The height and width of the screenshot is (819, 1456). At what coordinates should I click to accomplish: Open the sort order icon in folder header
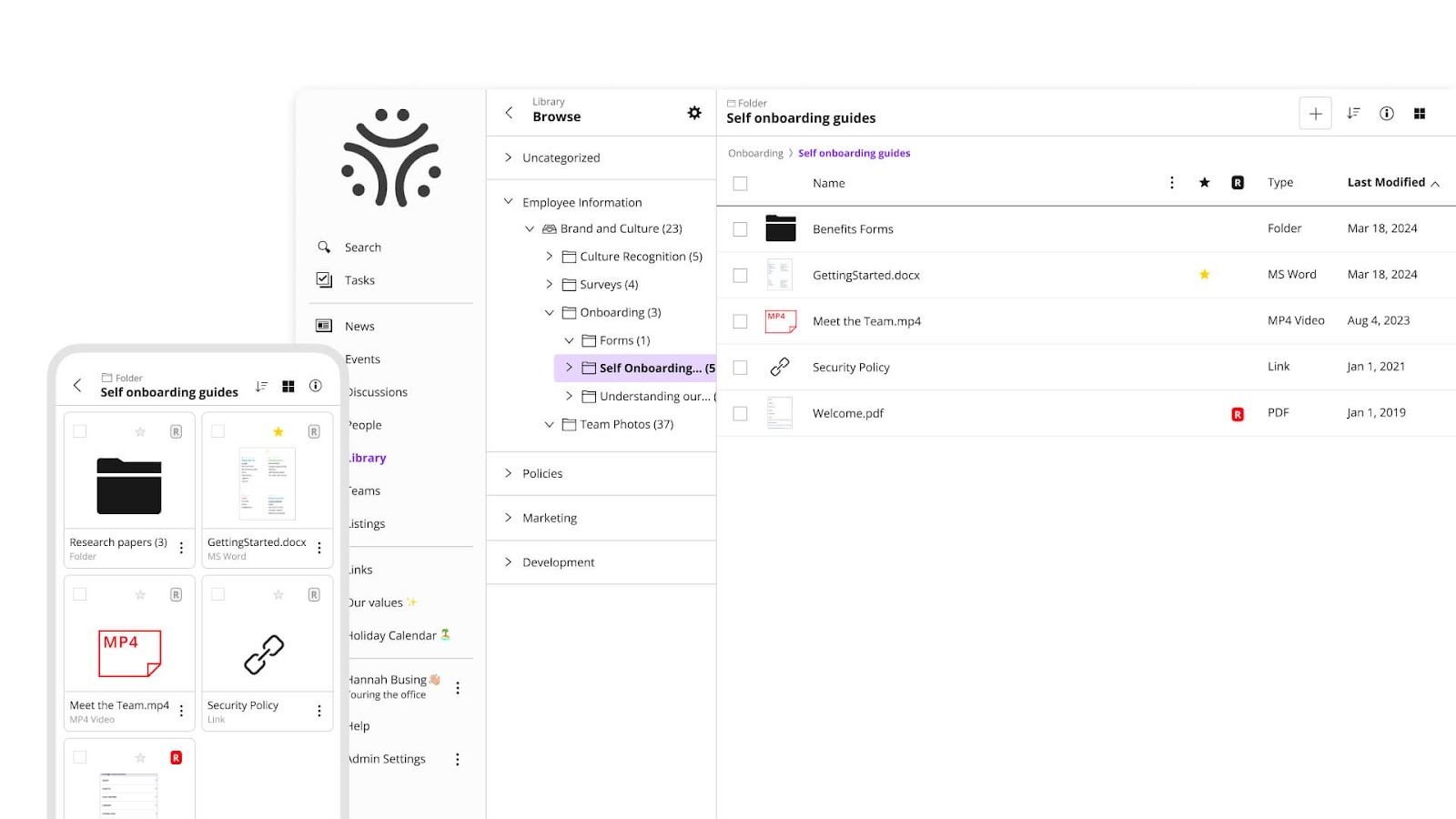[1353, 114]
